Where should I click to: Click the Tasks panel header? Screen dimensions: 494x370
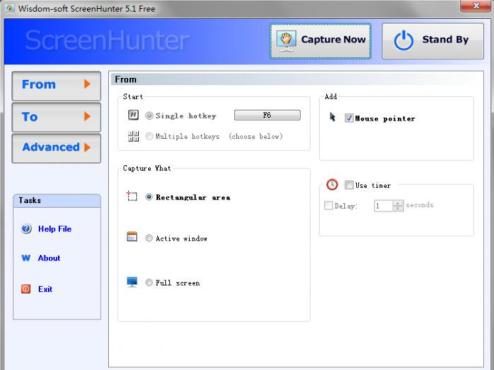57,201
